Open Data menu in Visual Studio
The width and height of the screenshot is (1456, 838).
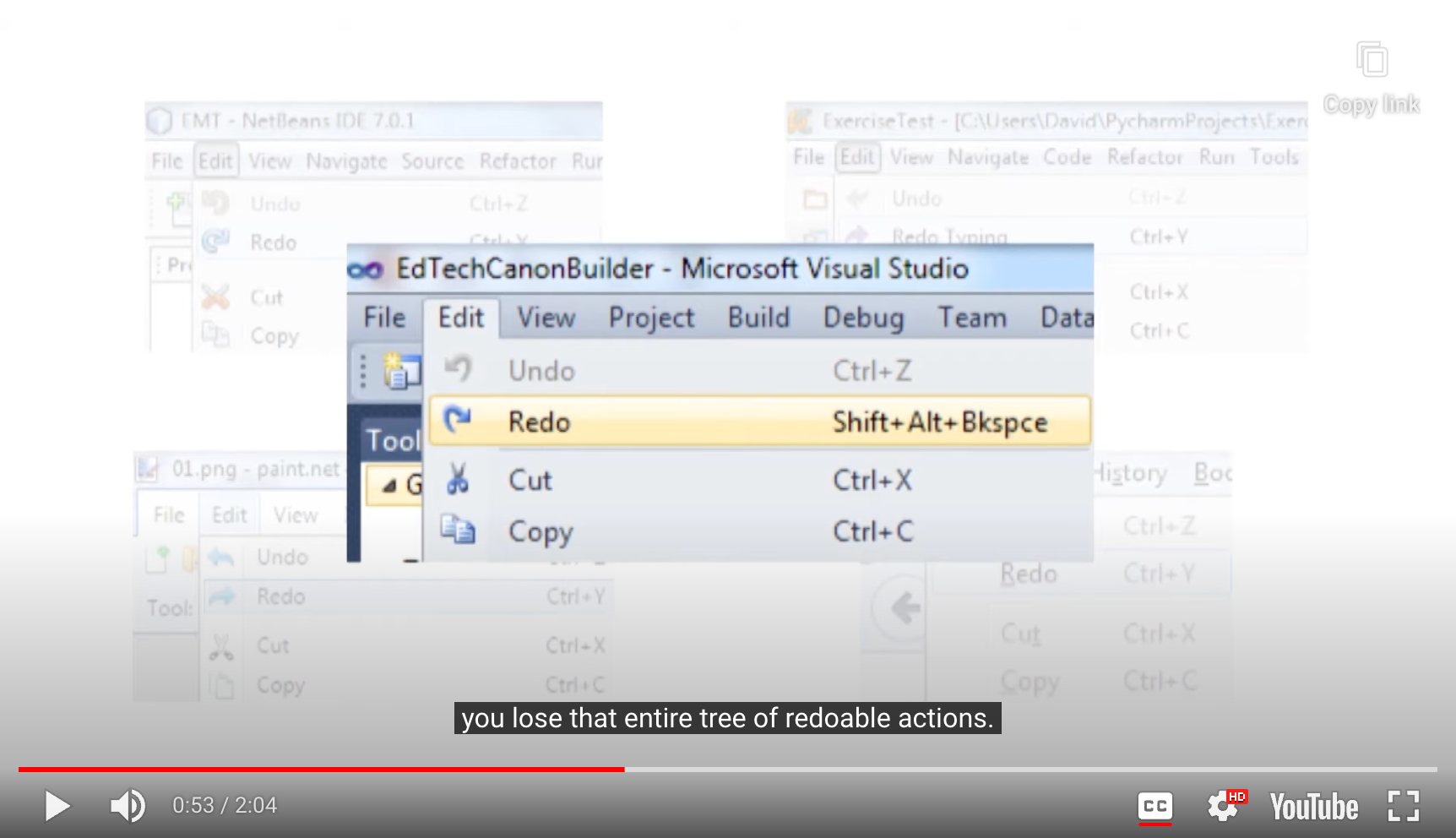point(1067,318)
